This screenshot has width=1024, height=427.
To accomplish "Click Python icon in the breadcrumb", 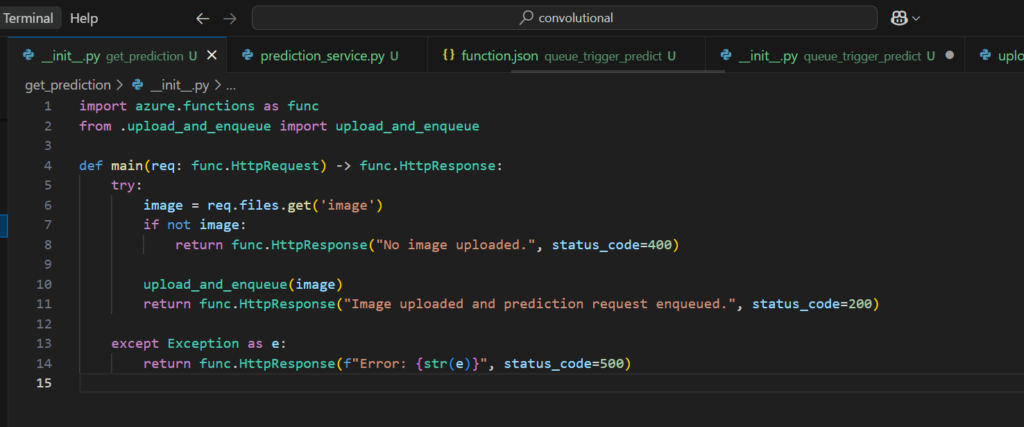I will 138,85.
